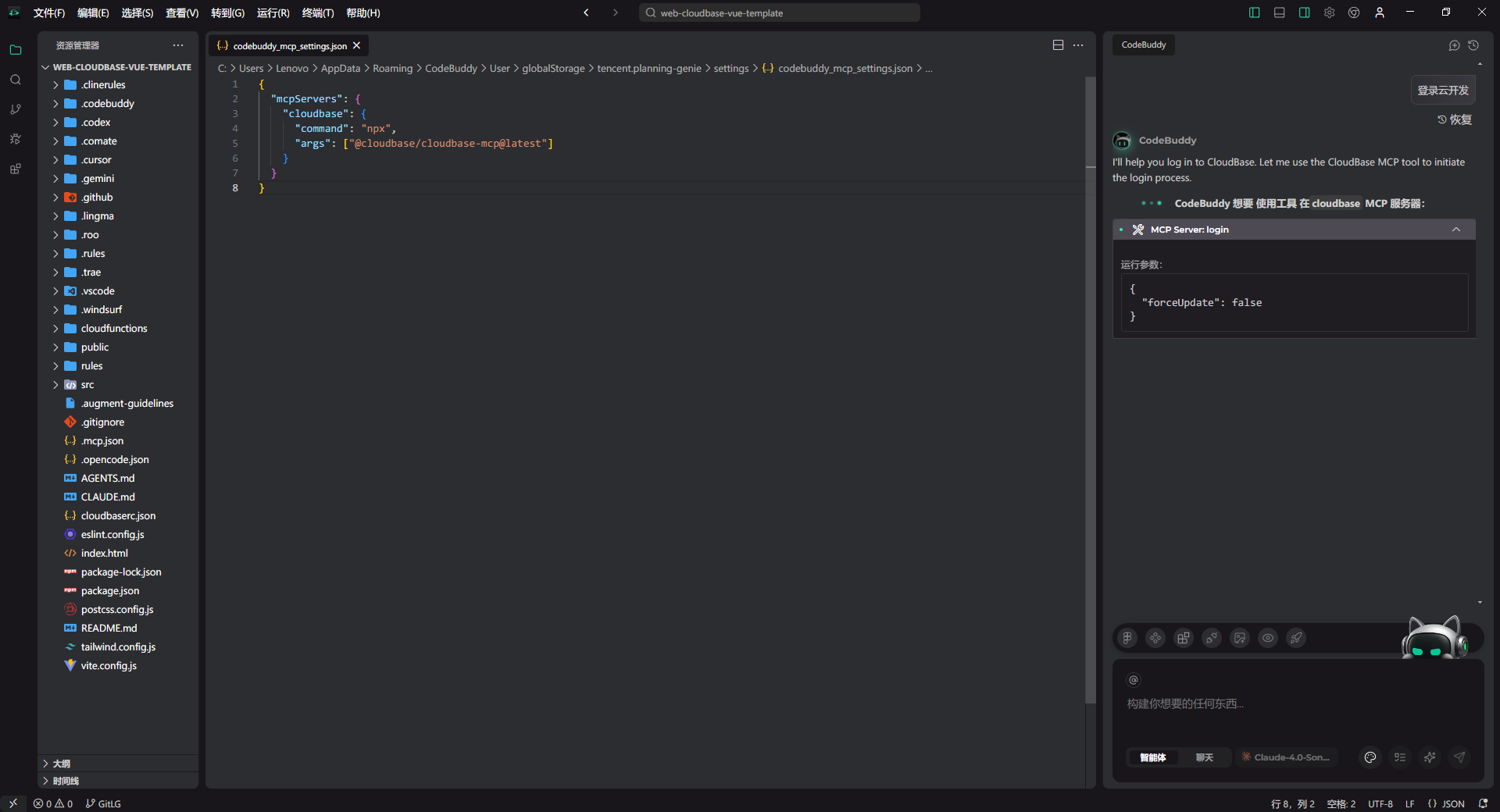This screenshot has width=1500, height=812.
Task: Open the 运行(R) menu
Action: pyautogui.click(x=273, y=13)
